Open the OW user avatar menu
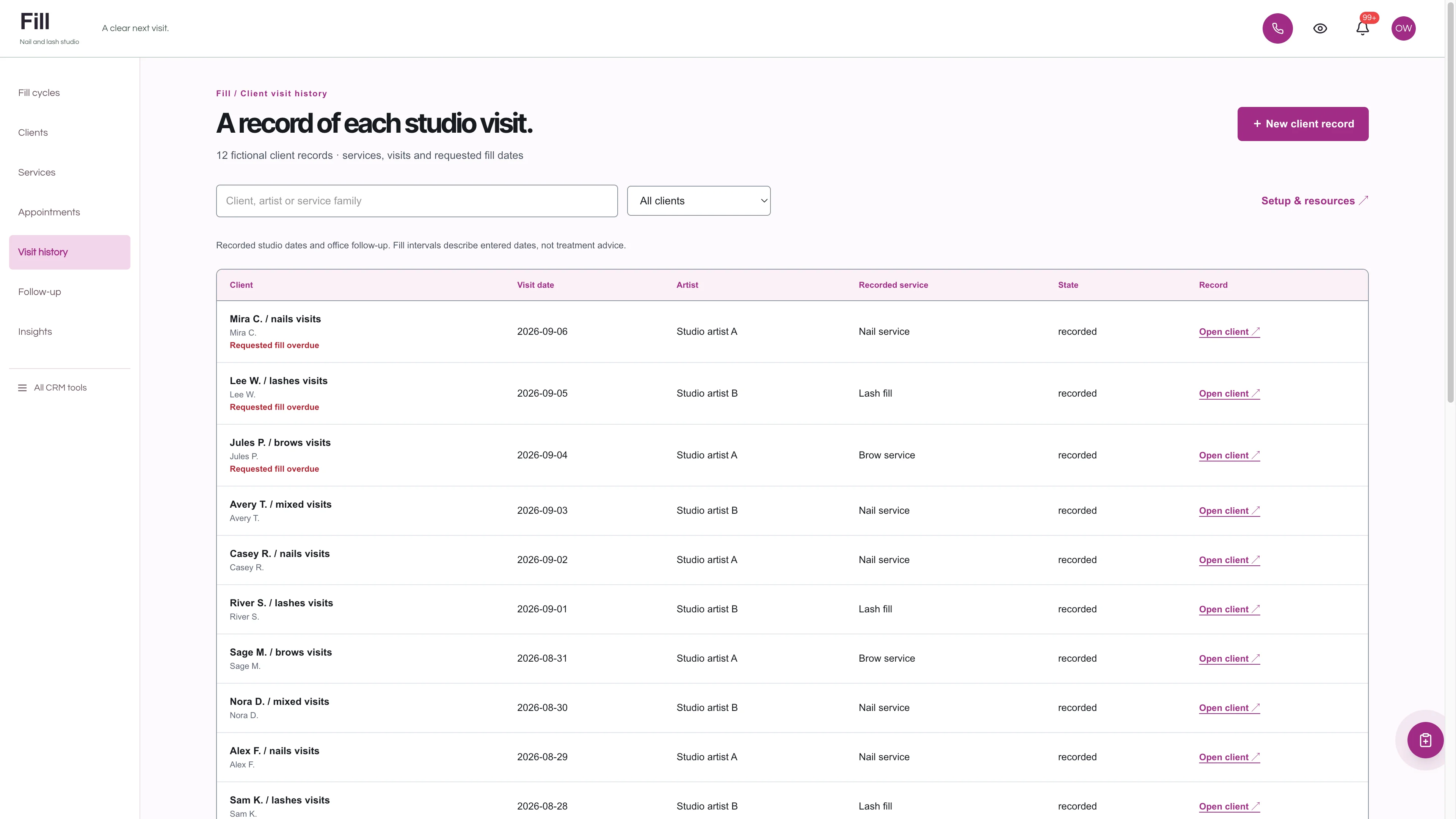 pyautogui.click(x=1403, y=28)
